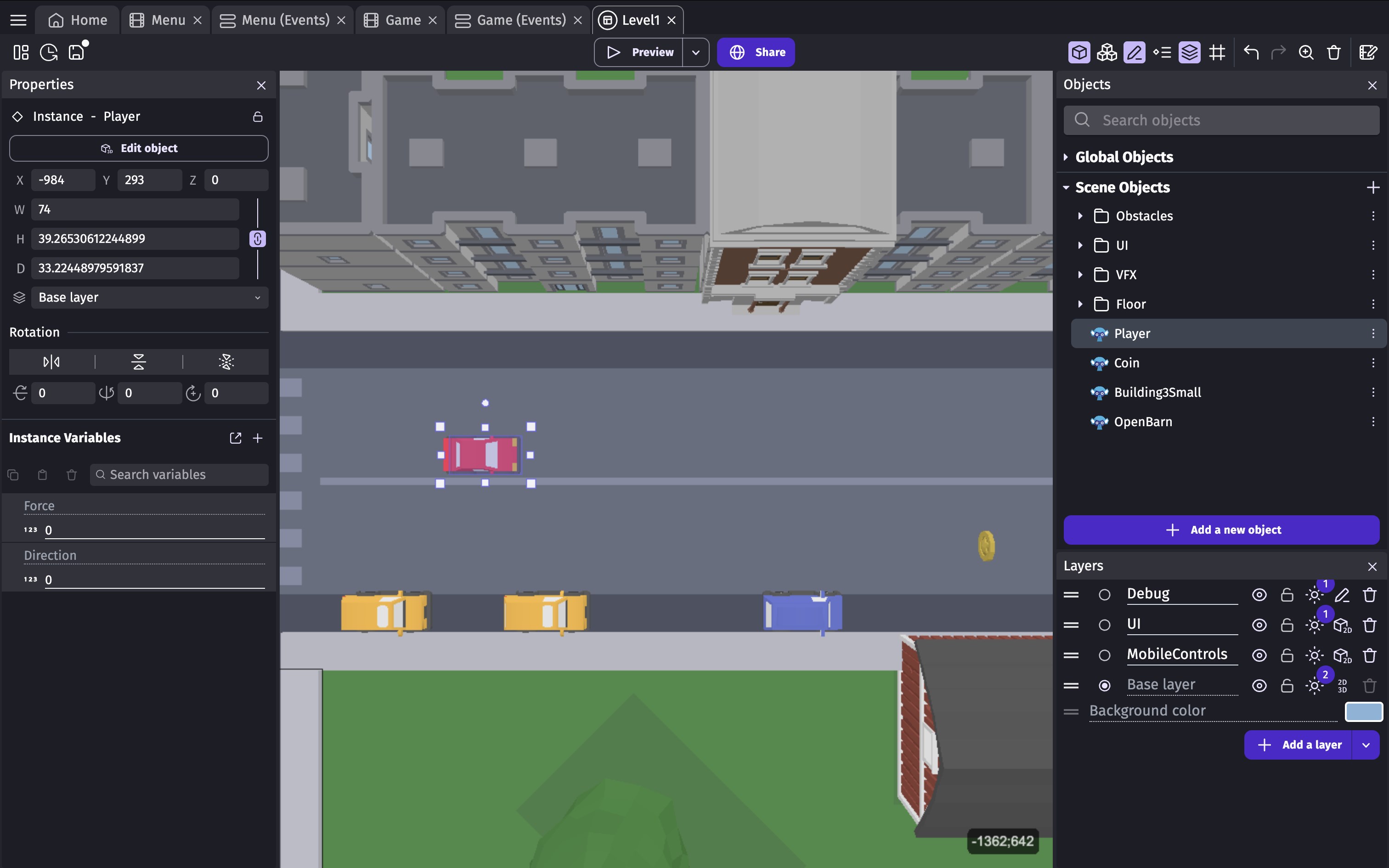This screenshot has height=868, width=1389.
Task: Open Debug layer lighting effects icon
Action: pos(1315,595)
